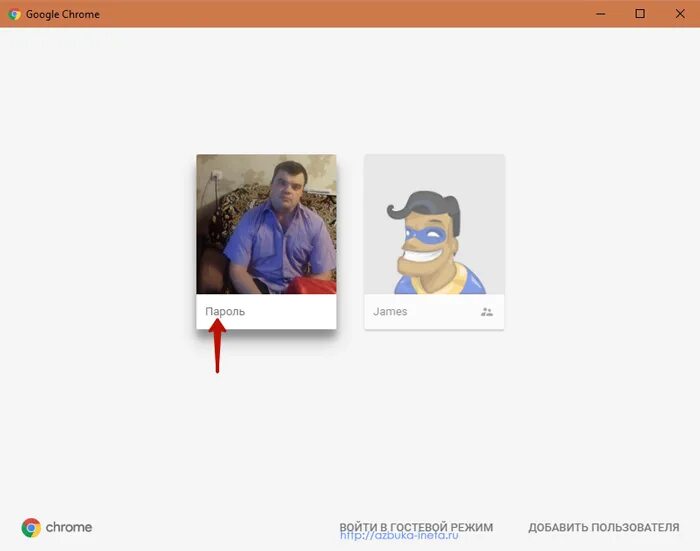700x551 pixels.
Task: Click the Пароль password field
Action: [266, 311]
